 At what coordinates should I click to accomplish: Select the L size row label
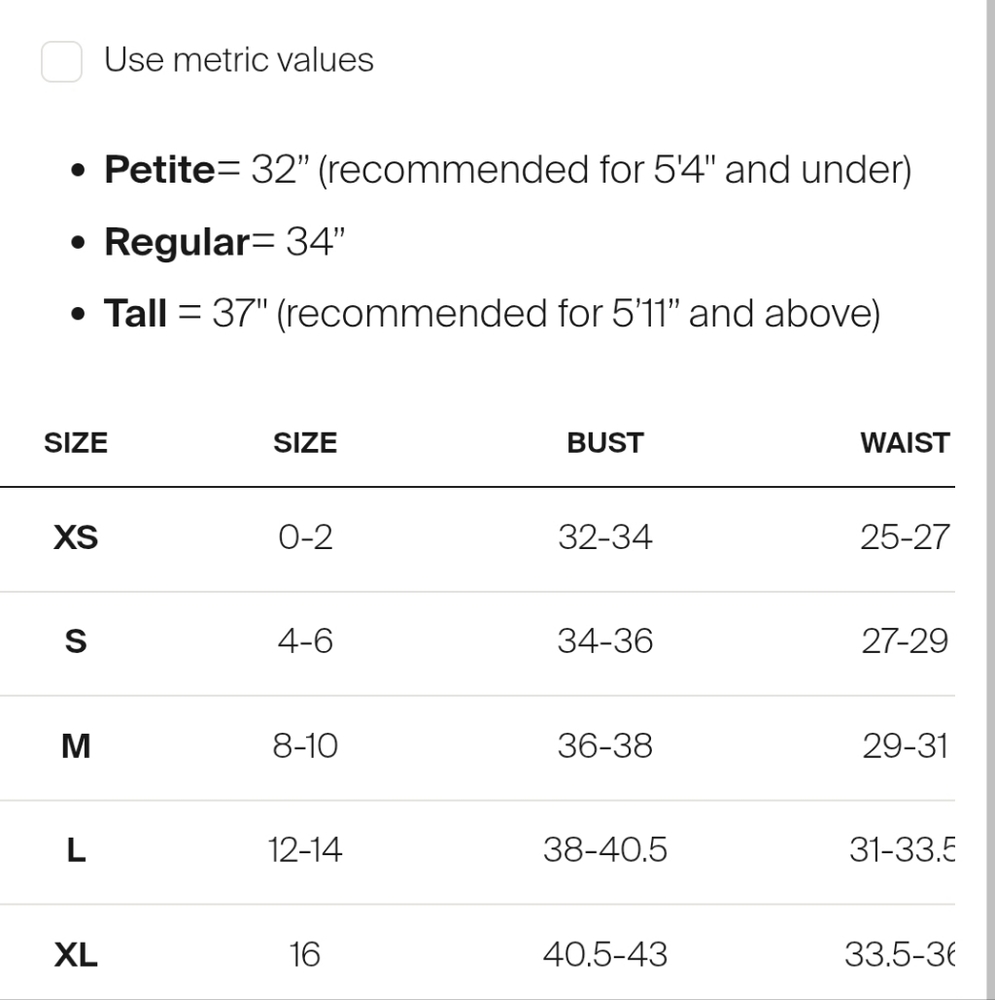point(75,850)
